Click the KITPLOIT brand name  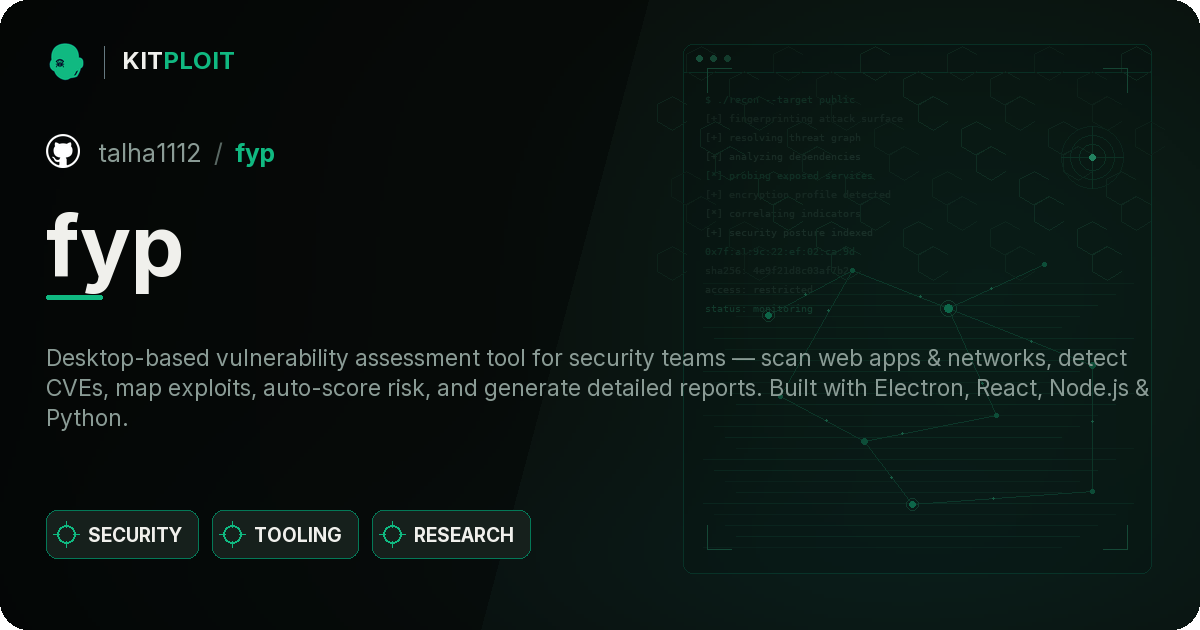tap(178, 61)
